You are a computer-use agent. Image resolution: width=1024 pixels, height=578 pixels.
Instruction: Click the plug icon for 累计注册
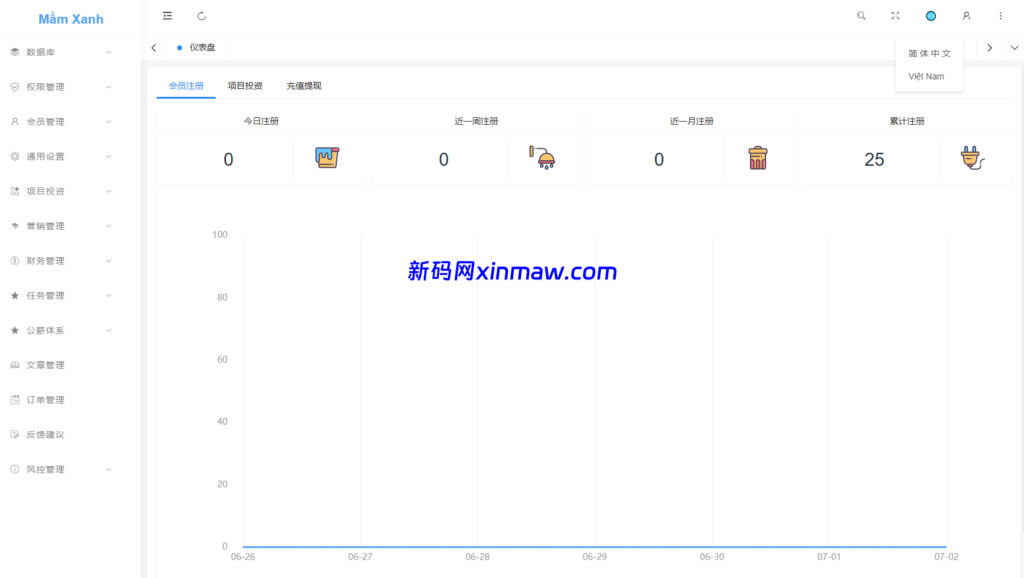(972, 158)
